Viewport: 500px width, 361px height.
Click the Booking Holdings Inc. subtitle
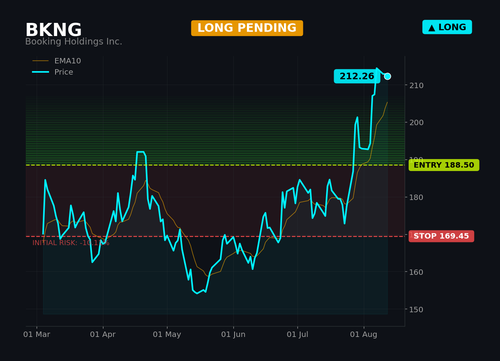(x=74, y=42)
